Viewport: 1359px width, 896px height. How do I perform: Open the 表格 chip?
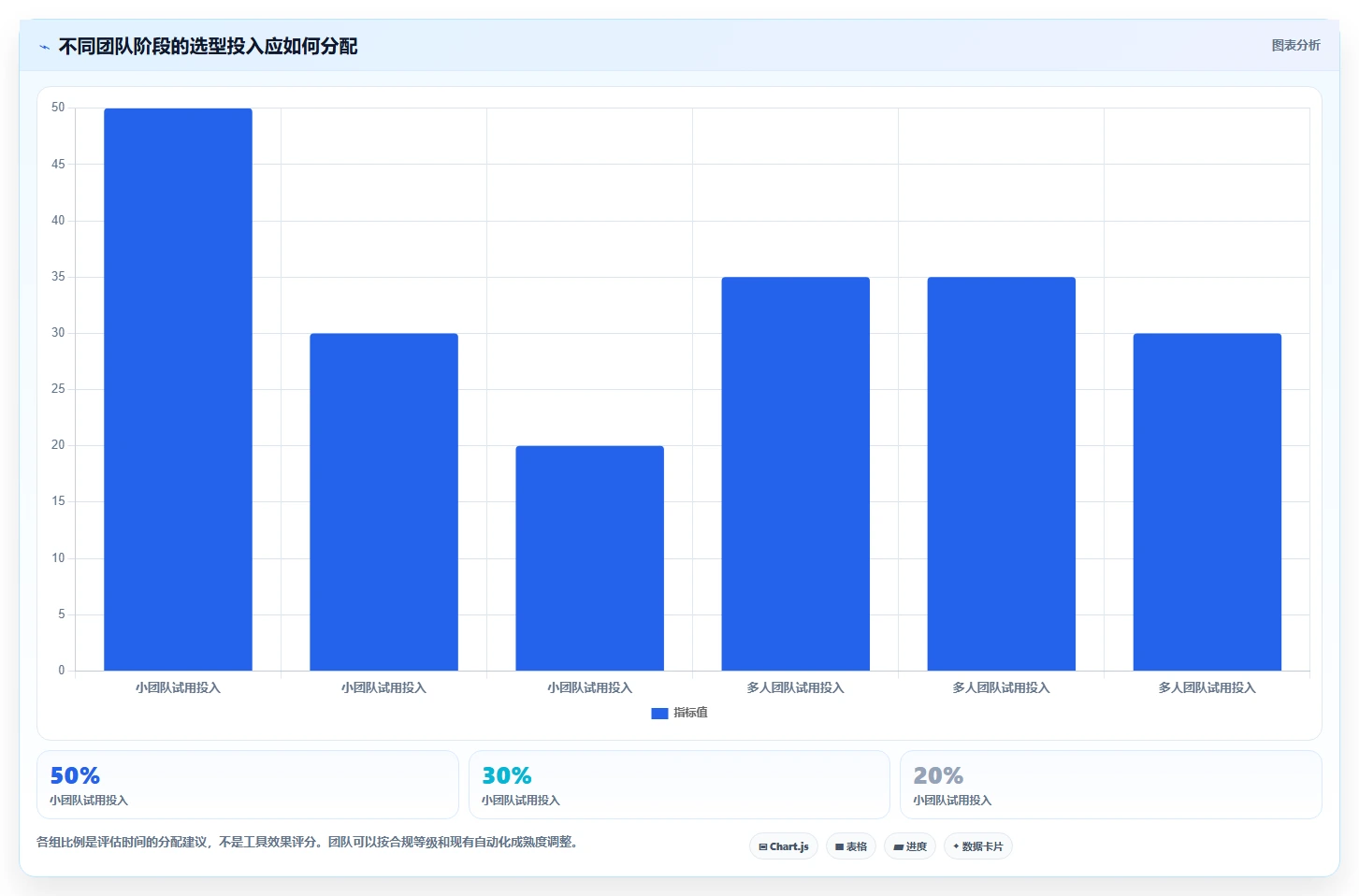click(851, 846)
